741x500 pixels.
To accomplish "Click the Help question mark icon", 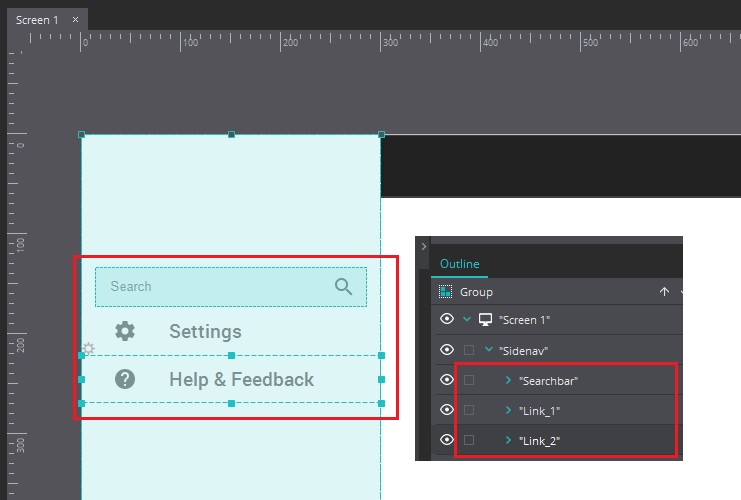I will pyautogui.click(x=125, y=379).
